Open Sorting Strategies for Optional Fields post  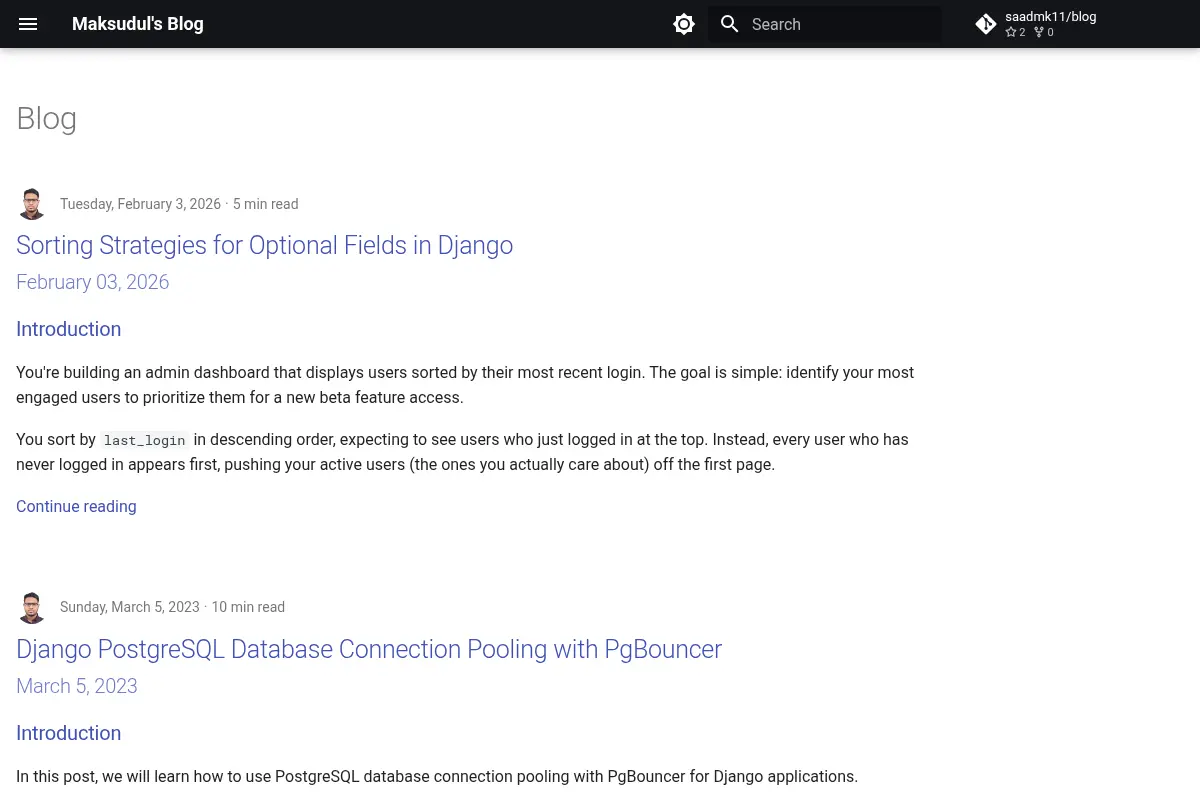(264, 245)
